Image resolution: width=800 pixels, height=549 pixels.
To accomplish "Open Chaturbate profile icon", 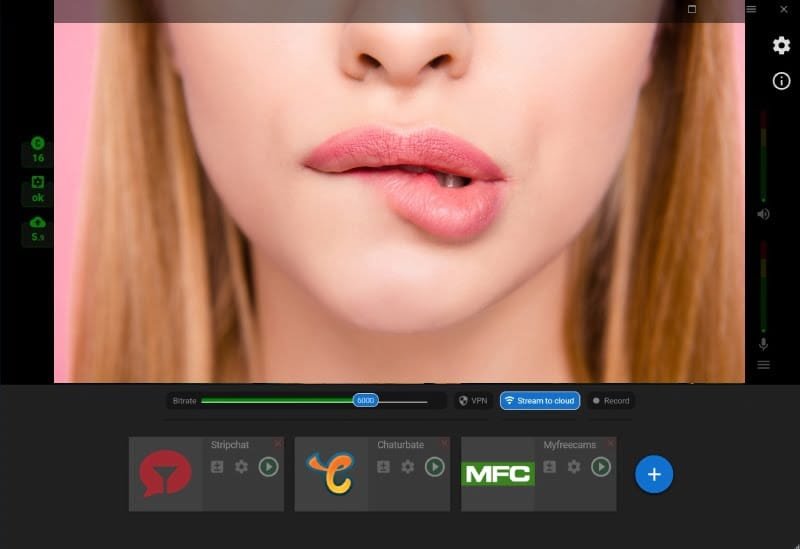I will tap(383, 467).
